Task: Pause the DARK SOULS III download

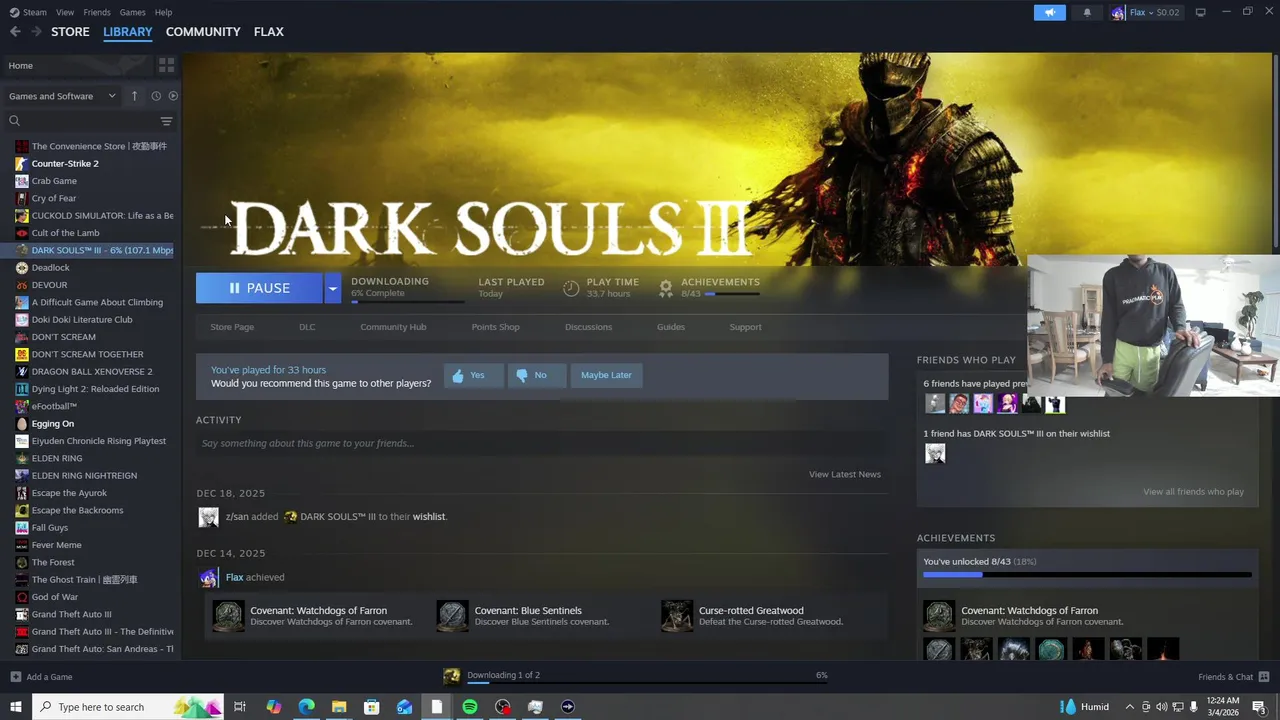Action: coord(259,288)
